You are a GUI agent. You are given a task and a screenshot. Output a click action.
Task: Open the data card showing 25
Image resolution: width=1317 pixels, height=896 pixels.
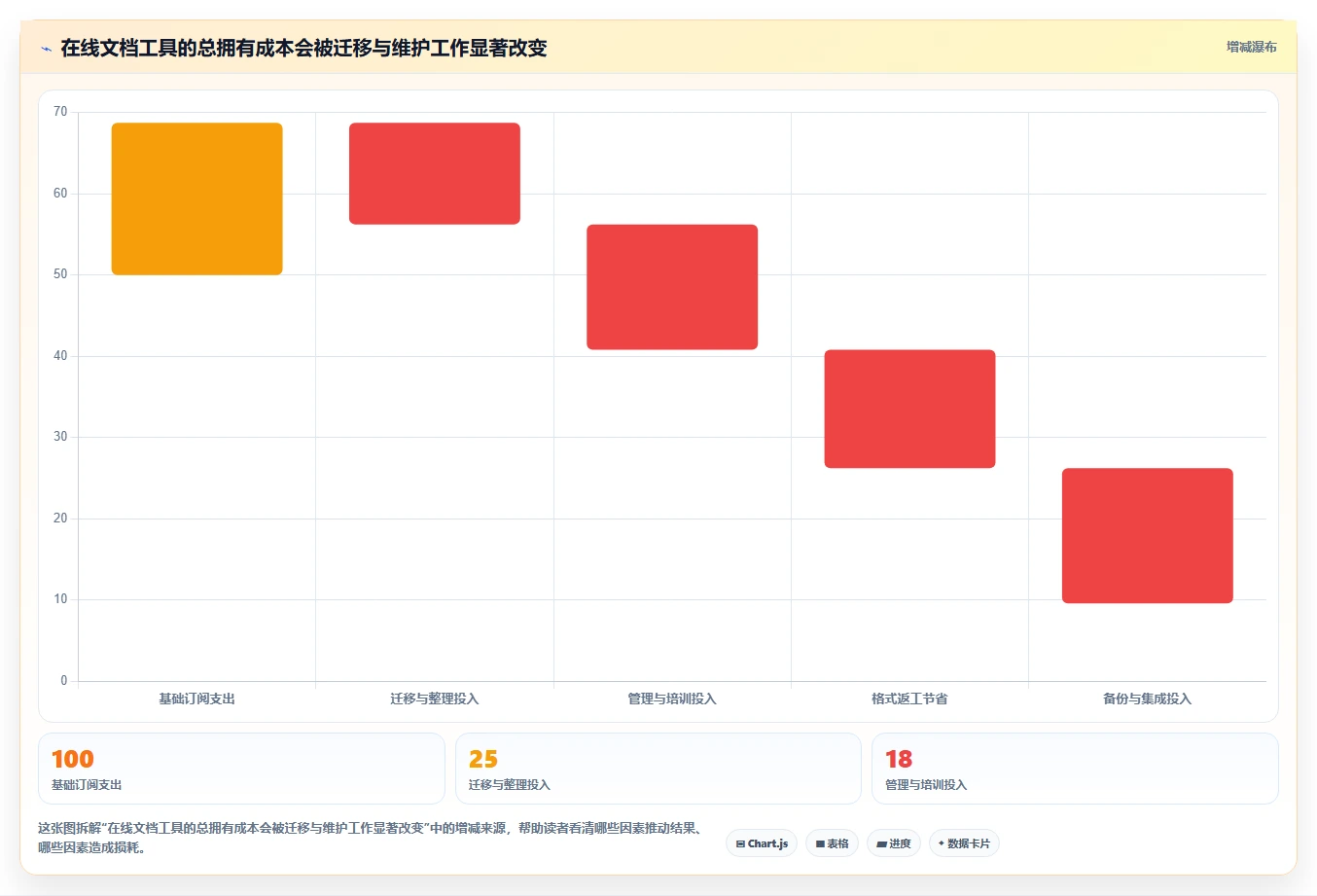[x=658, y=769]
